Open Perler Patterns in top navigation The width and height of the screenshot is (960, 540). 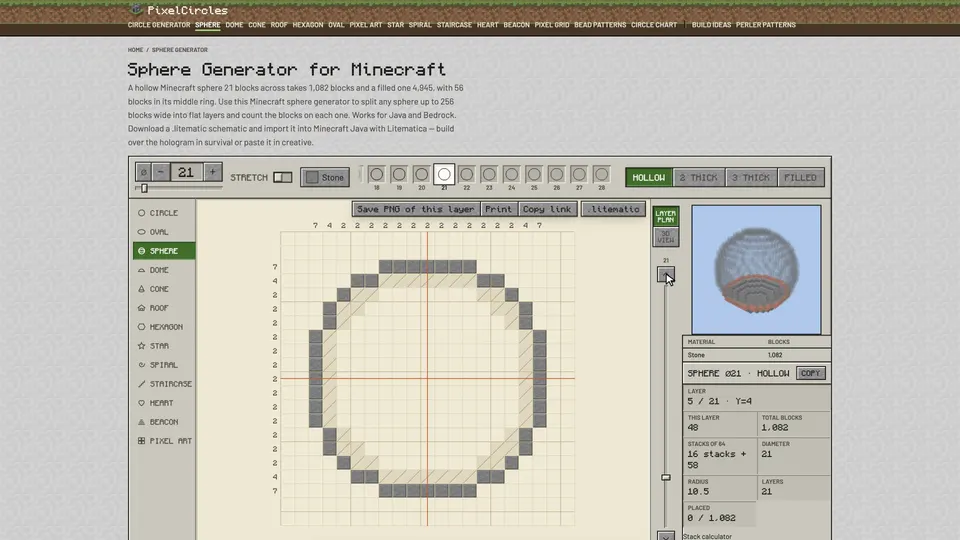tap(765, 25)
